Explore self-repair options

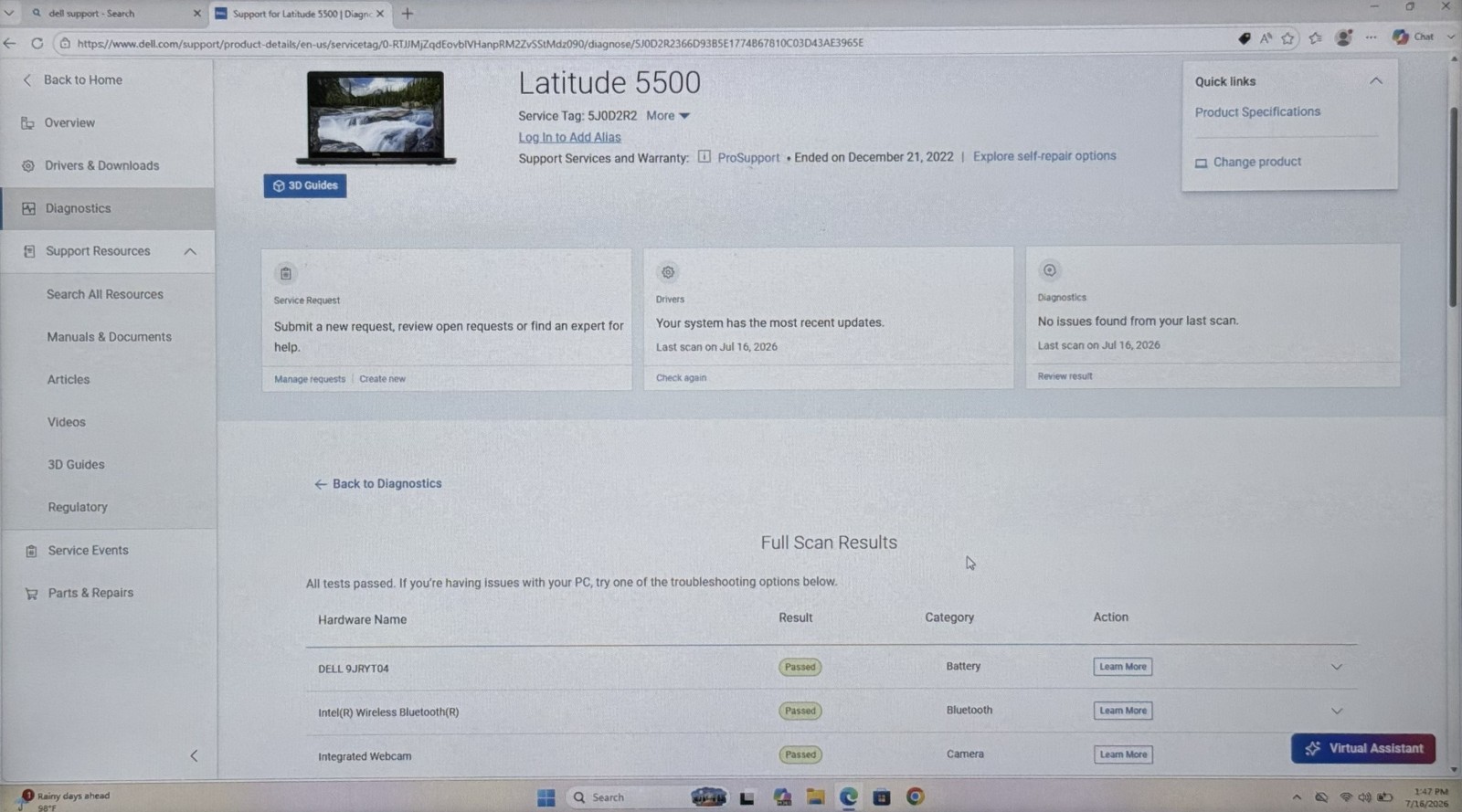point(1044,156)
